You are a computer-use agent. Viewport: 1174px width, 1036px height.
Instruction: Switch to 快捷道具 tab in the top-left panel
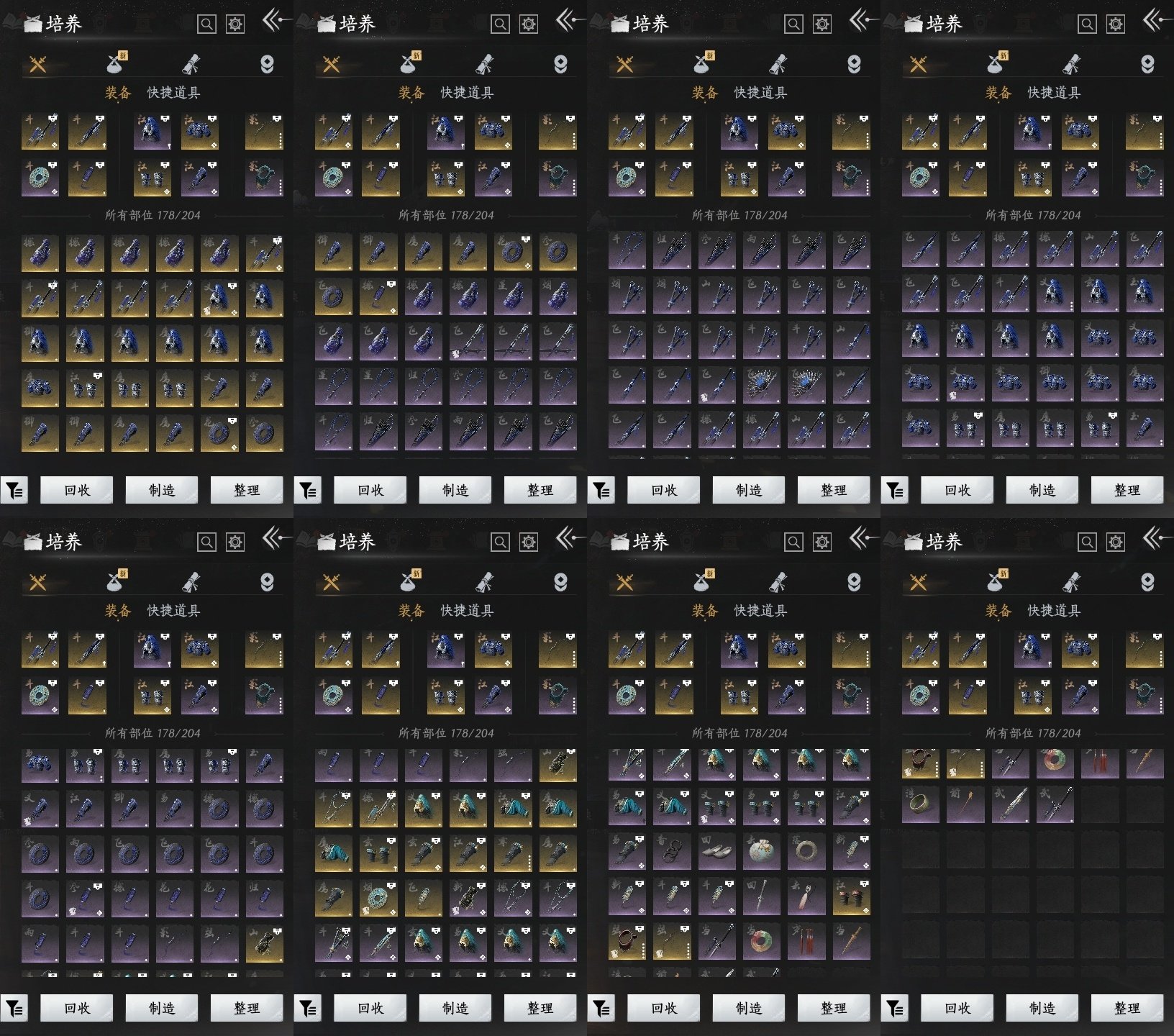coord(173,93)
